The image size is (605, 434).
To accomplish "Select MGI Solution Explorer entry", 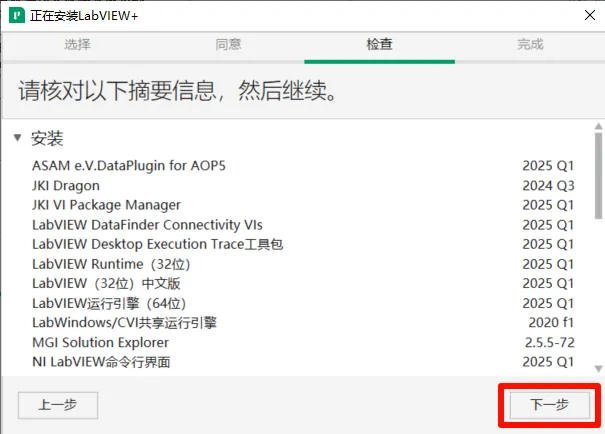I will [x=303, y=343].
